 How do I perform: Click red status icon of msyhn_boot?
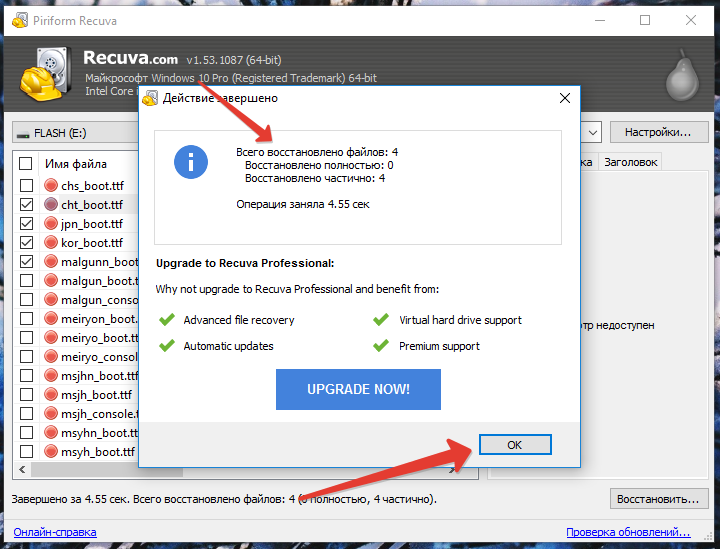[x=51, y=432]
